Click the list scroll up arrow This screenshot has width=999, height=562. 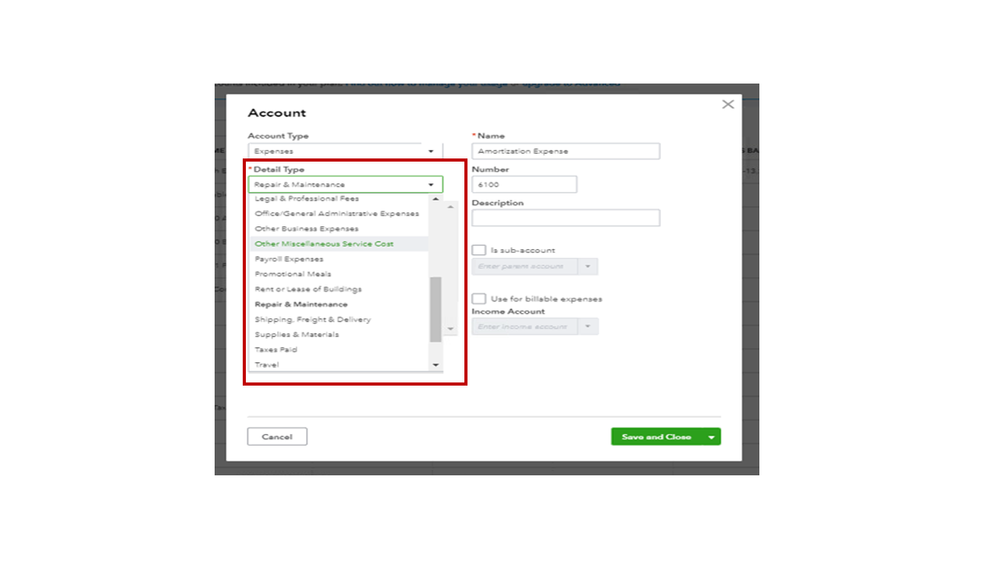pos(436,199)
